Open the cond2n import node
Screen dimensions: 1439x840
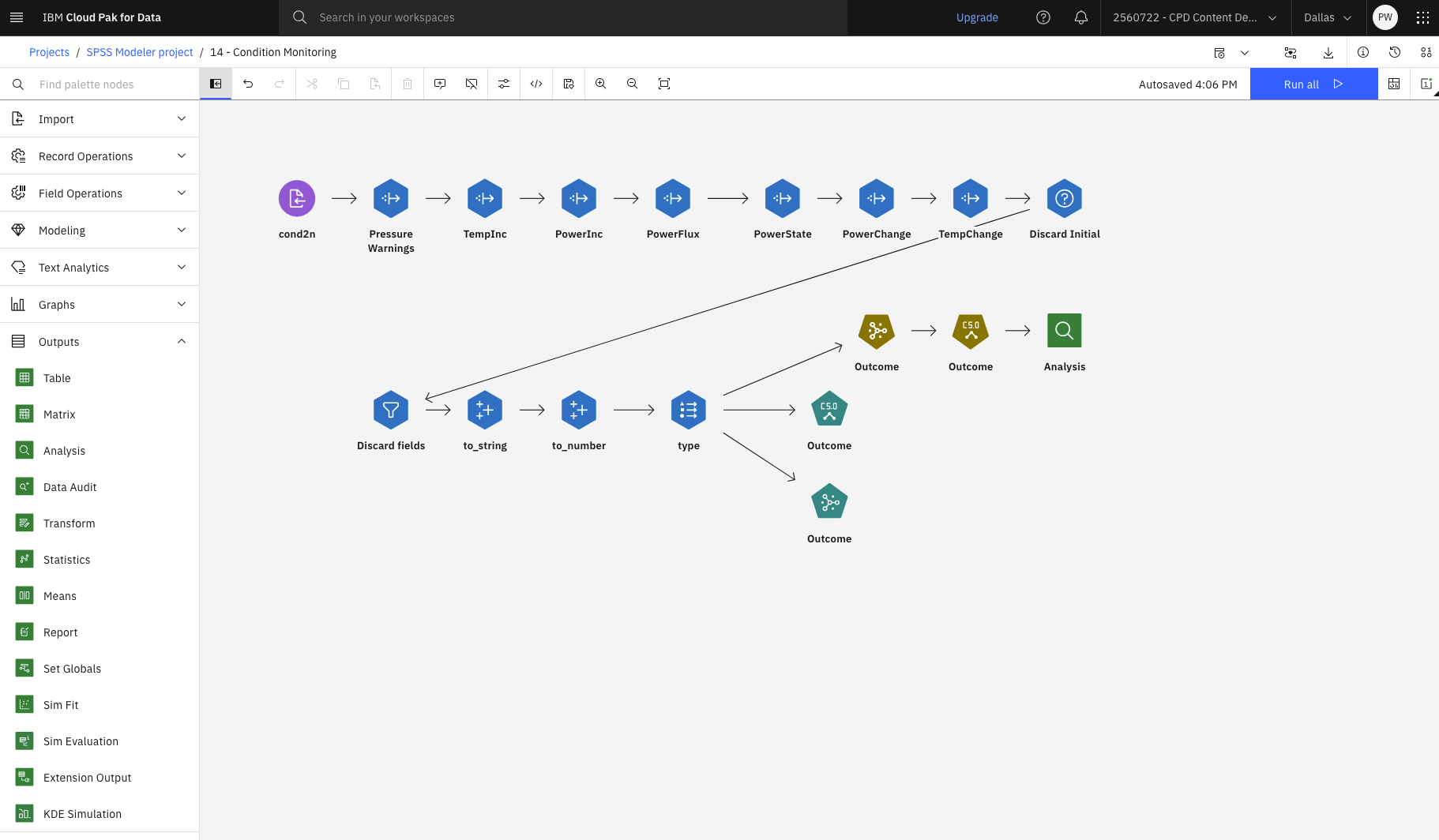[297, 198]
